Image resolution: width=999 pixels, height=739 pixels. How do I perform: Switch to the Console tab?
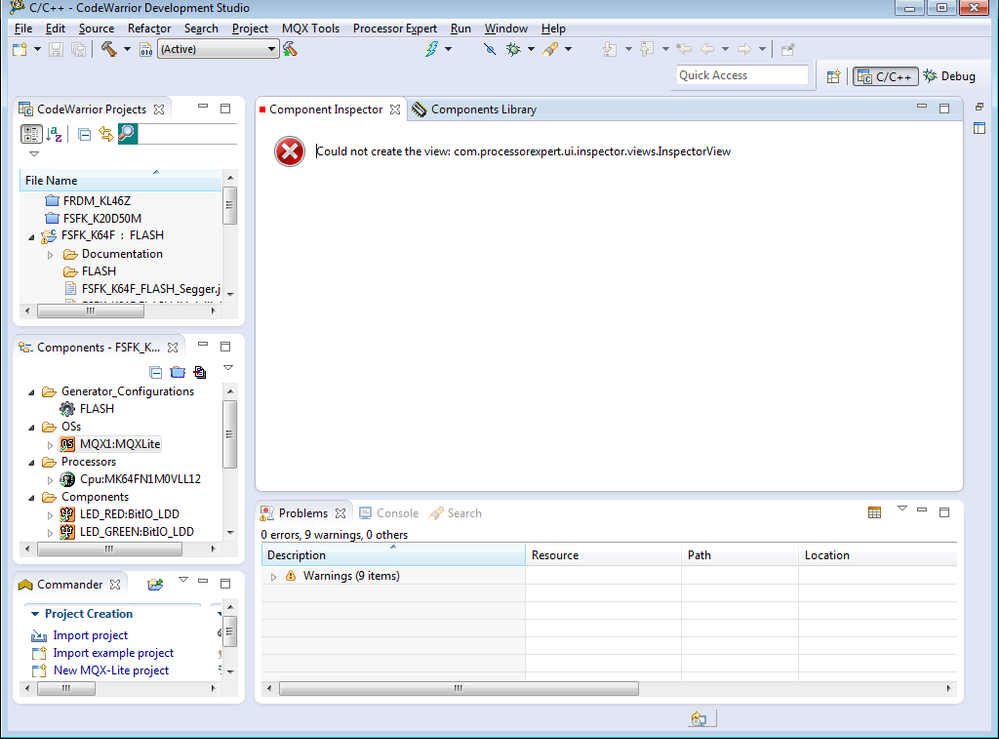pyautogui.click(x=389, y=513)
